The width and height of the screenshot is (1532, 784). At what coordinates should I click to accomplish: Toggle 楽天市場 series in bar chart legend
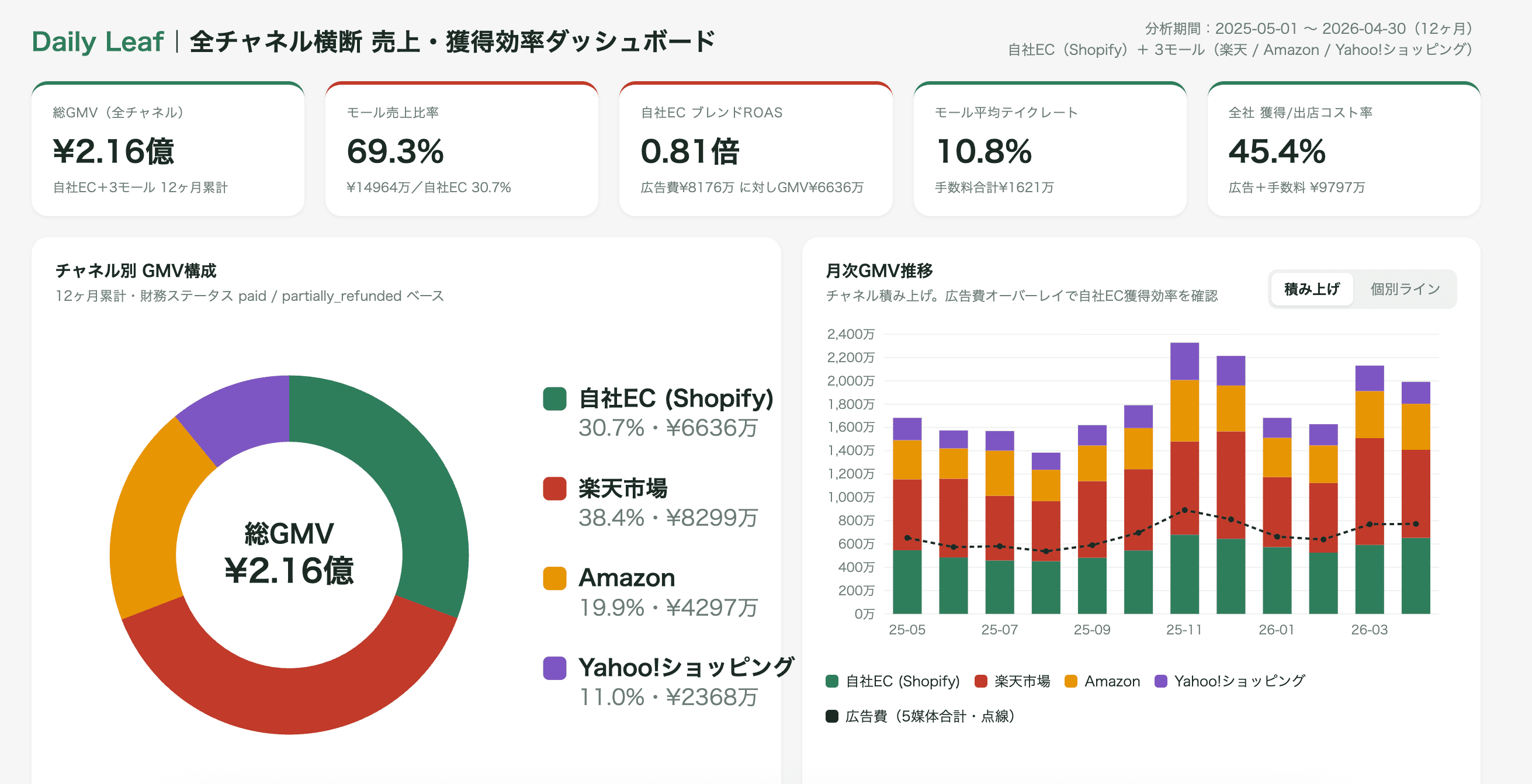[1012, 681]
